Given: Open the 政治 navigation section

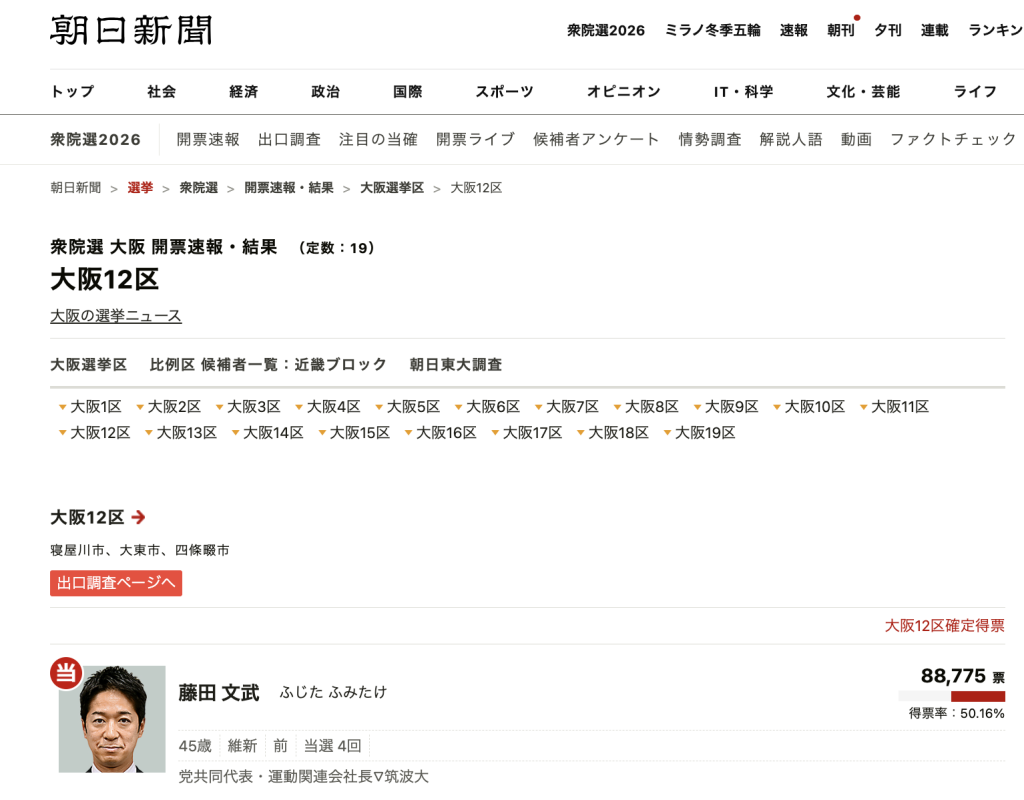Looking at the screenshot, I should pyautogui.click(x=325, y=92).
